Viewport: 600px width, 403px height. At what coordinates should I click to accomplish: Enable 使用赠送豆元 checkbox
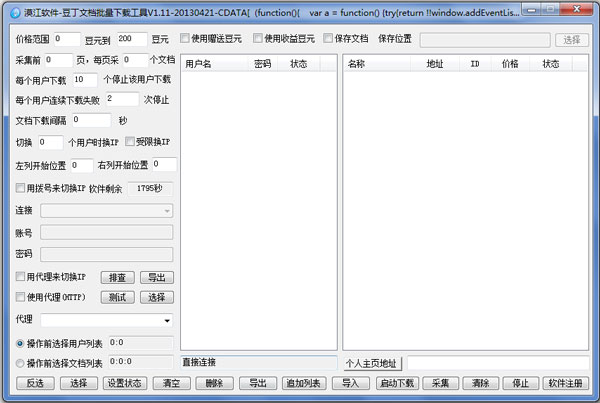185,38
